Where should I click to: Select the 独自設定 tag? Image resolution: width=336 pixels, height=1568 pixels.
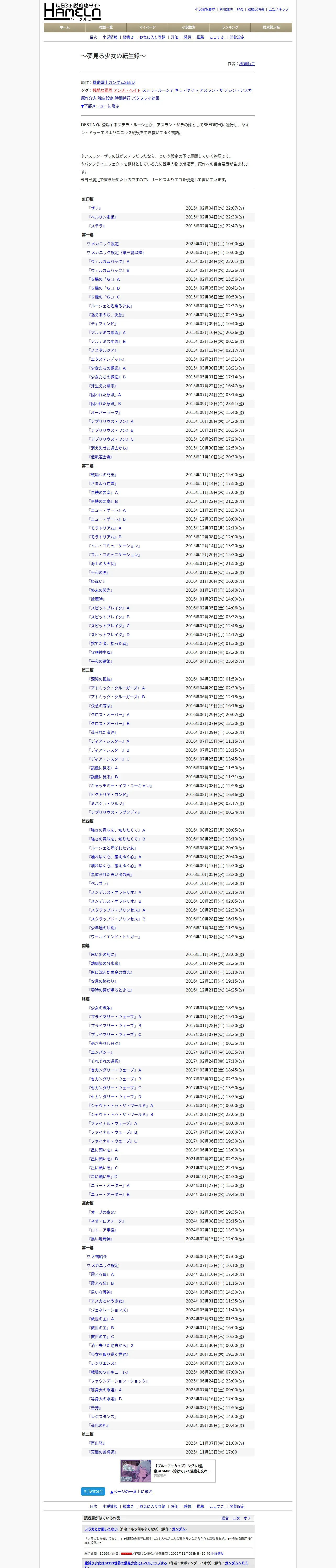[105, 98]
